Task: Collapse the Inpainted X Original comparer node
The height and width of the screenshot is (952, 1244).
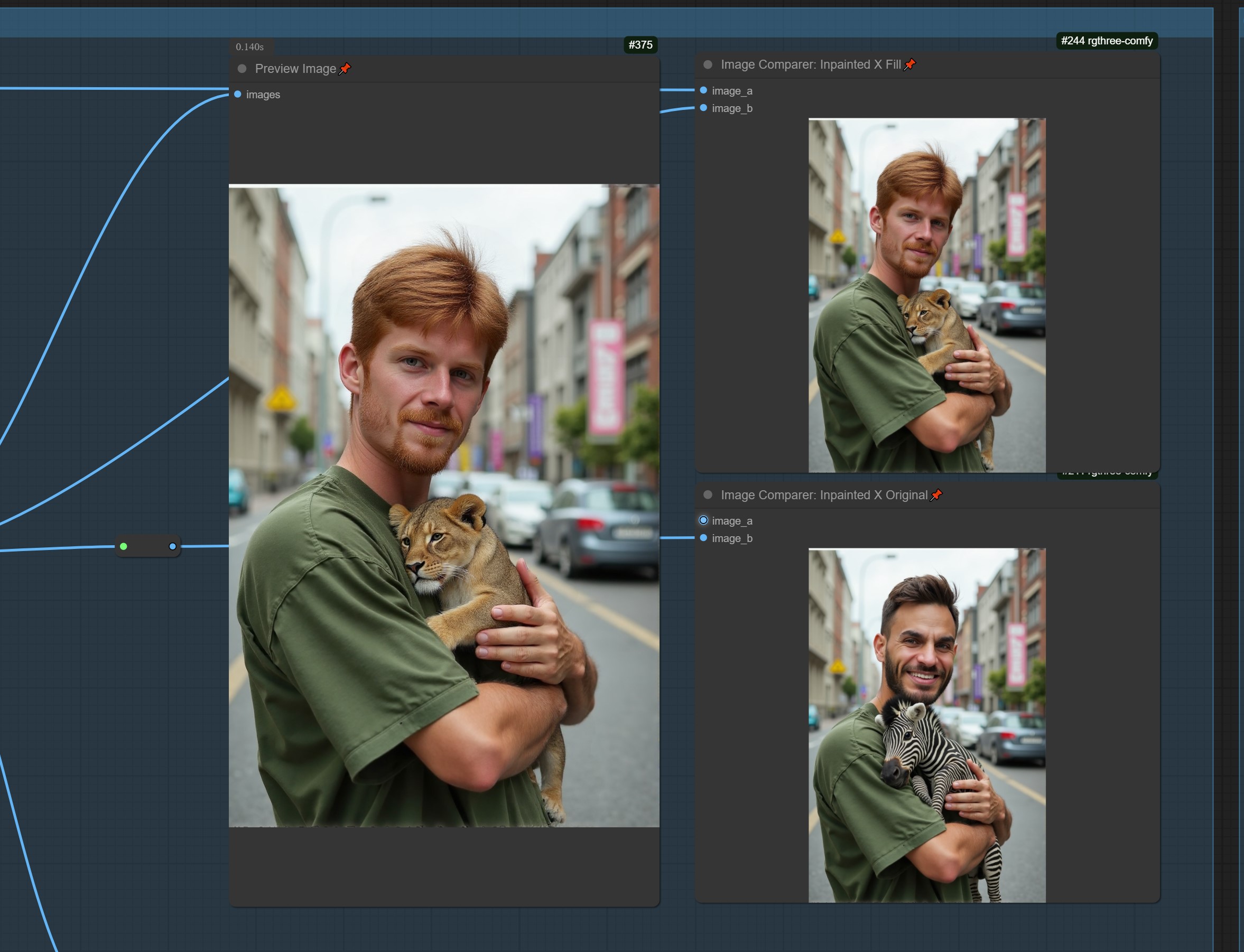Action: (x=707, y=494)
